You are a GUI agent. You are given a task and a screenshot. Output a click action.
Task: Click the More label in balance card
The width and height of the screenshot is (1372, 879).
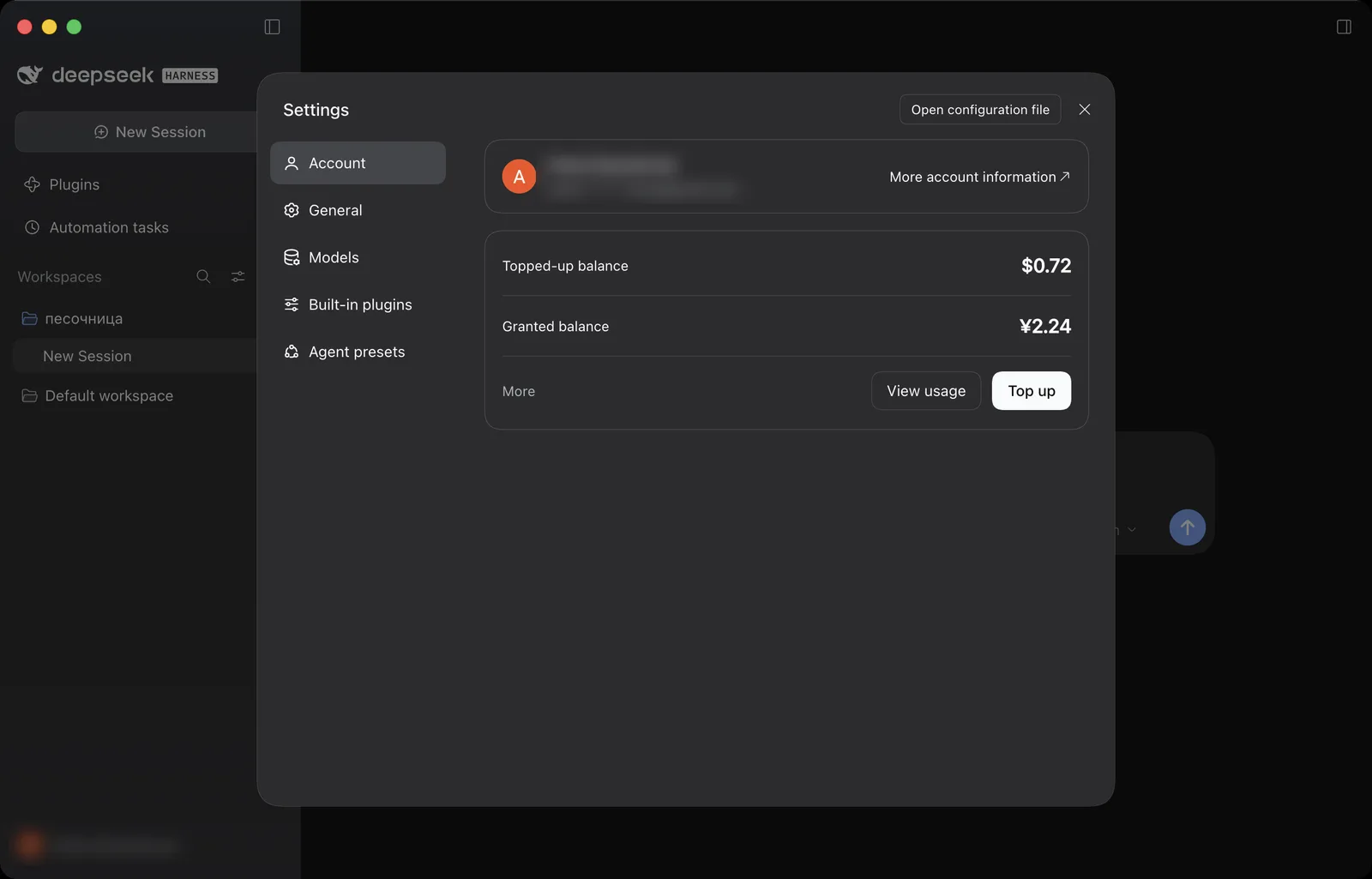tap(519, 391)
